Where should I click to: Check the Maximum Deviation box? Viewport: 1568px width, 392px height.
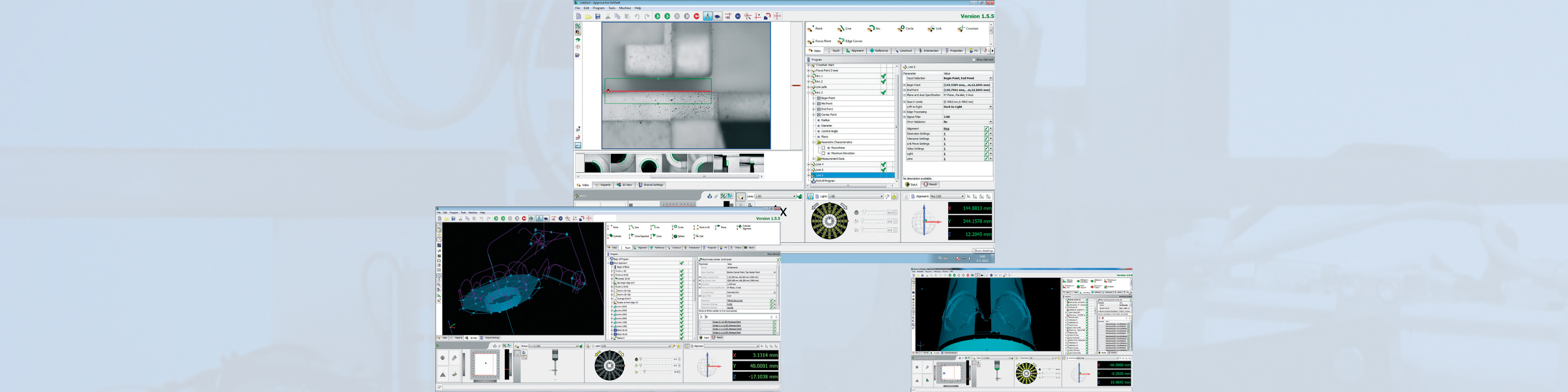pos(824,154)
